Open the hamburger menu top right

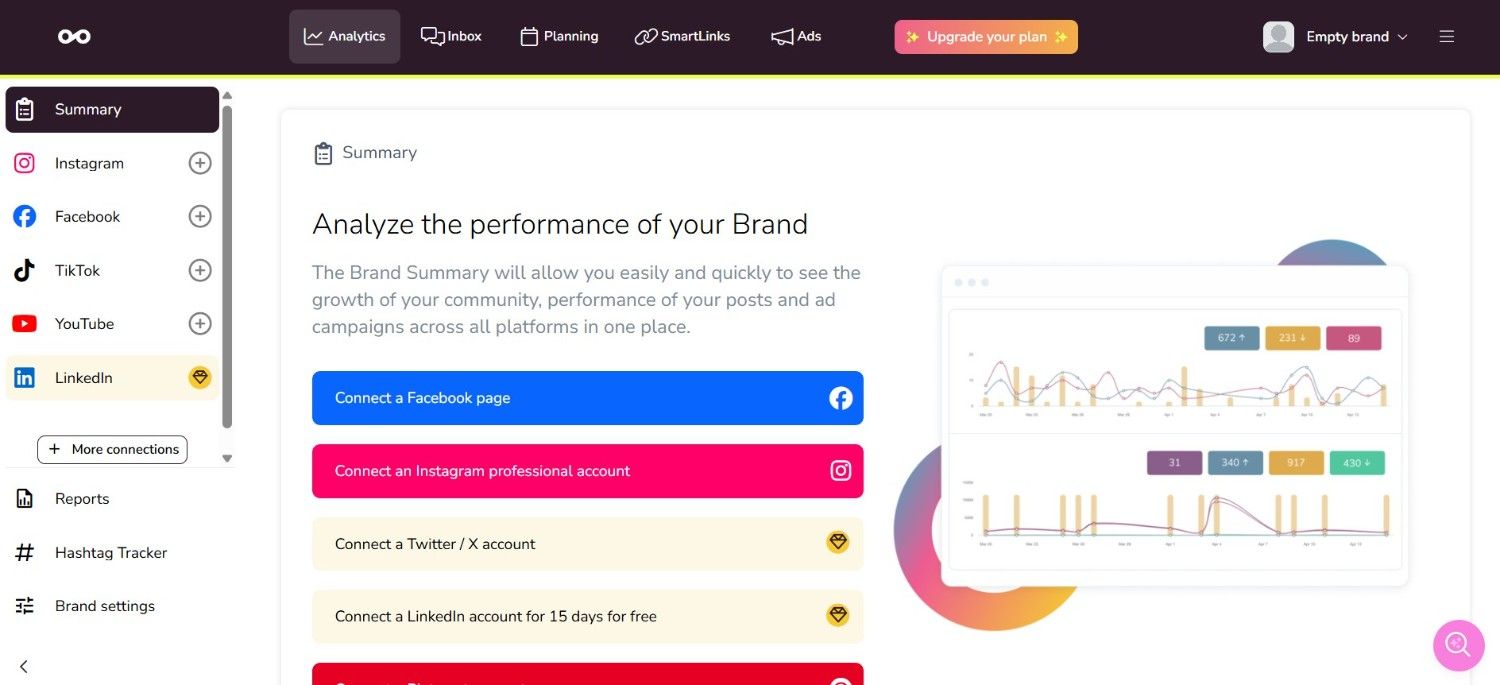[1447, 36]
